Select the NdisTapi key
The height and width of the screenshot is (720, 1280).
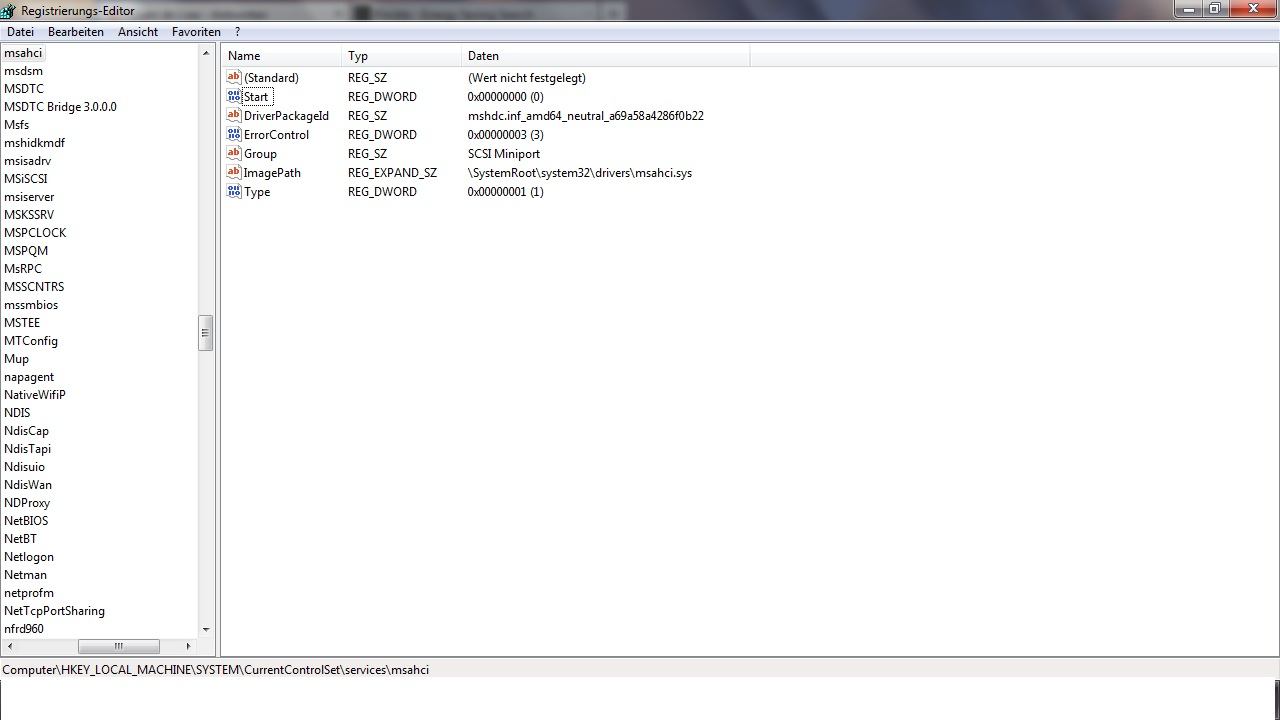pyautogui.click(x=27, y=449)
